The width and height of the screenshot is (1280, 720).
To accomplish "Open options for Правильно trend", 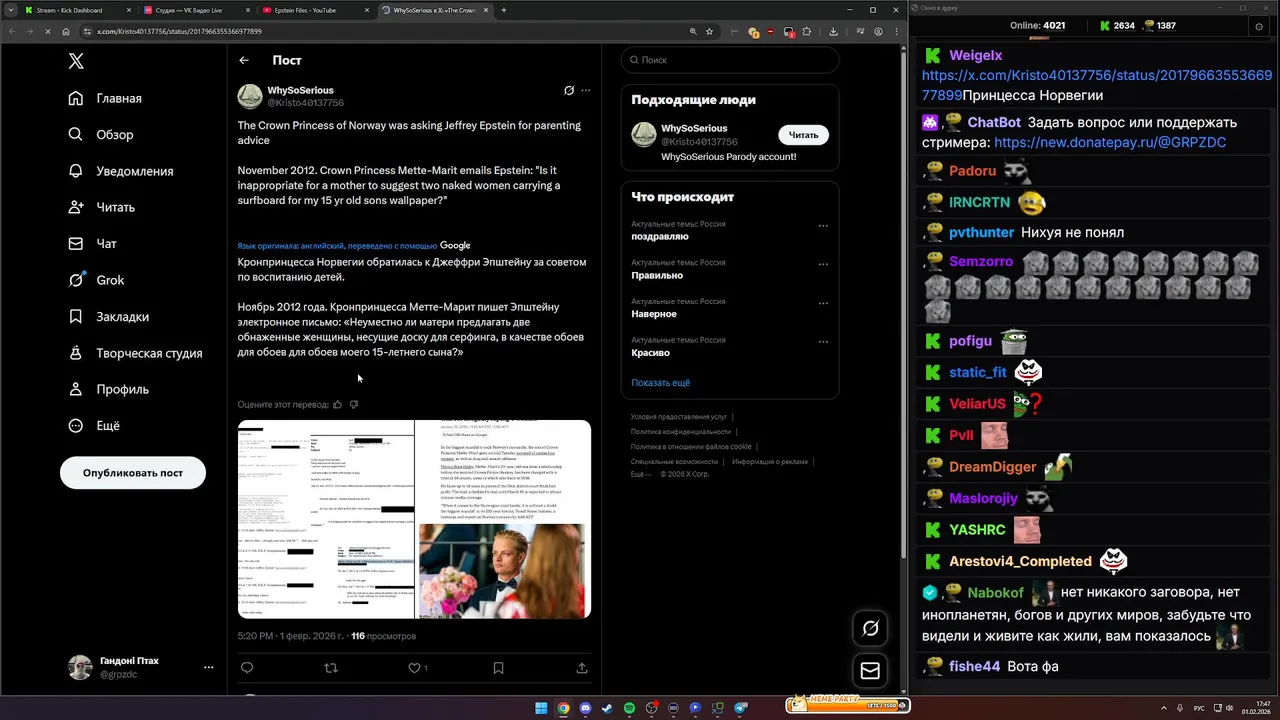I will (x=823, y=265).
